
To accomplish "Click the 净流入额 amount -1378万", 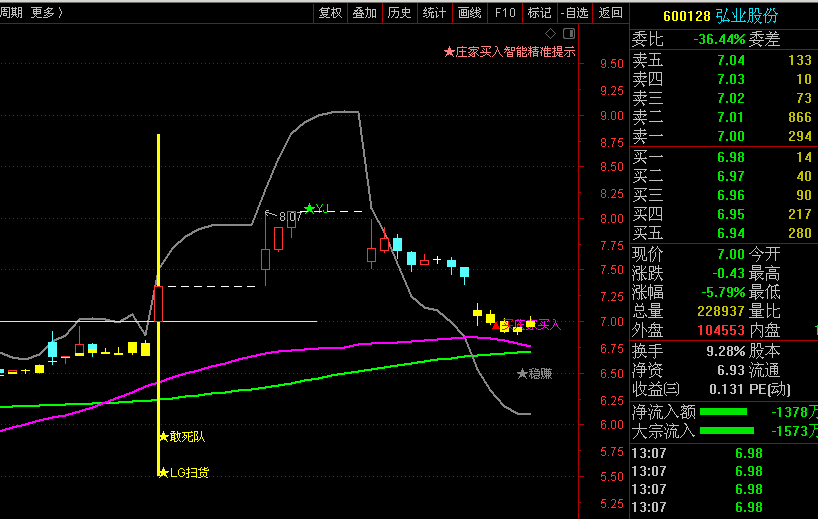I will (794, 412).
